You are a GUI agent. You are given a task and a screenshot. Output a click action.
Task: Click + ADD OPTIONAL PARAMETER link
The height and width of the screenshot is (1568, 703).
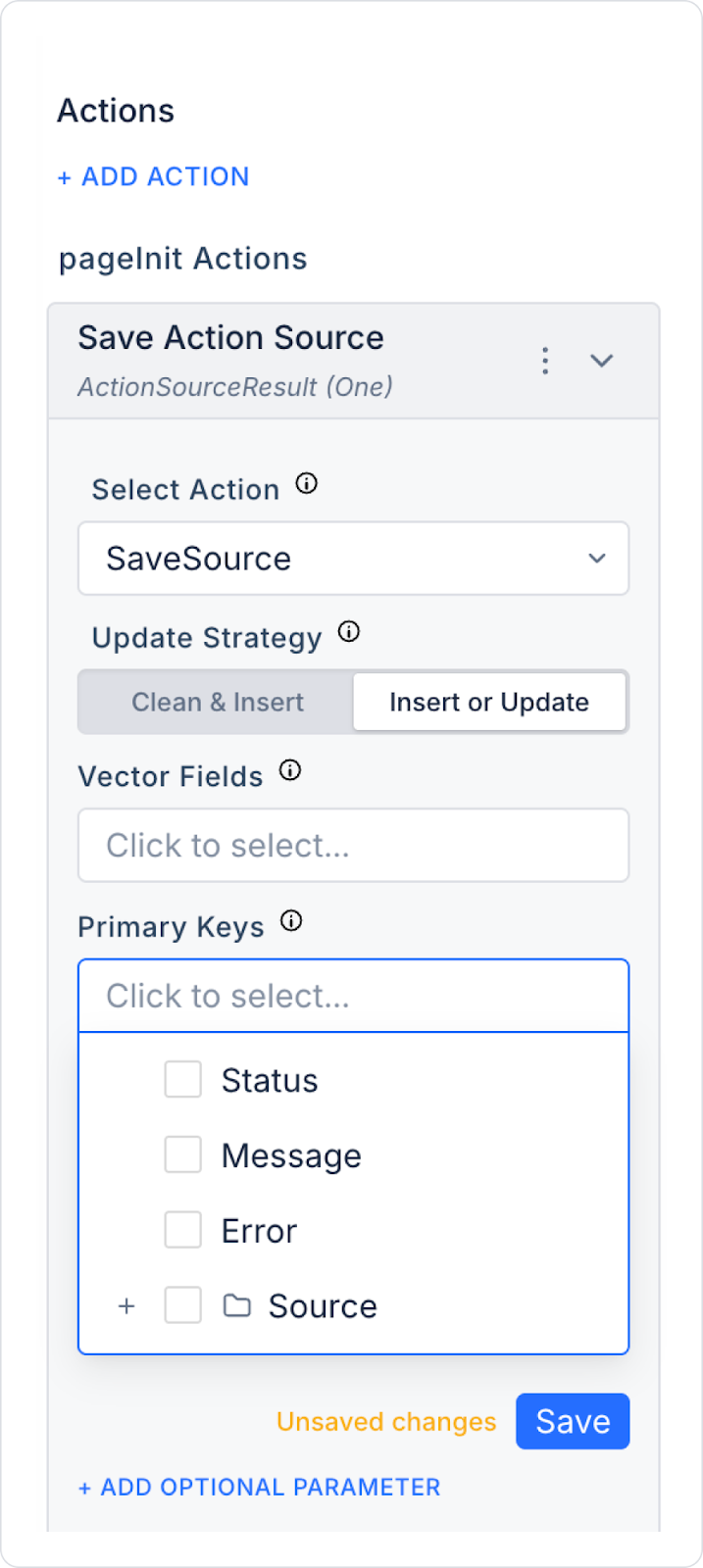260,1487
